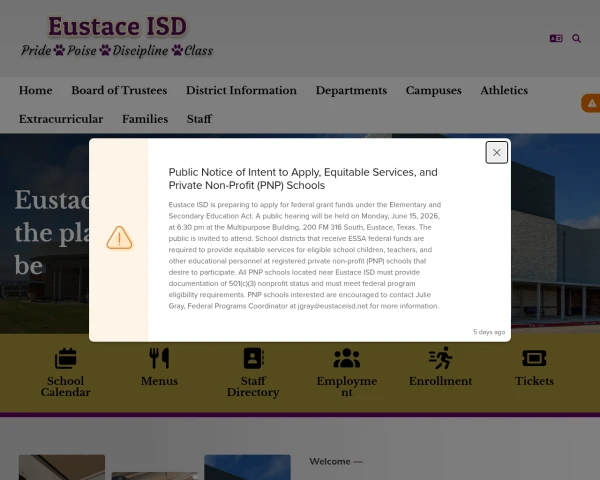Click the Enrollment label
Viewport: 600px width, 480px height.
[x=440, y=381]
